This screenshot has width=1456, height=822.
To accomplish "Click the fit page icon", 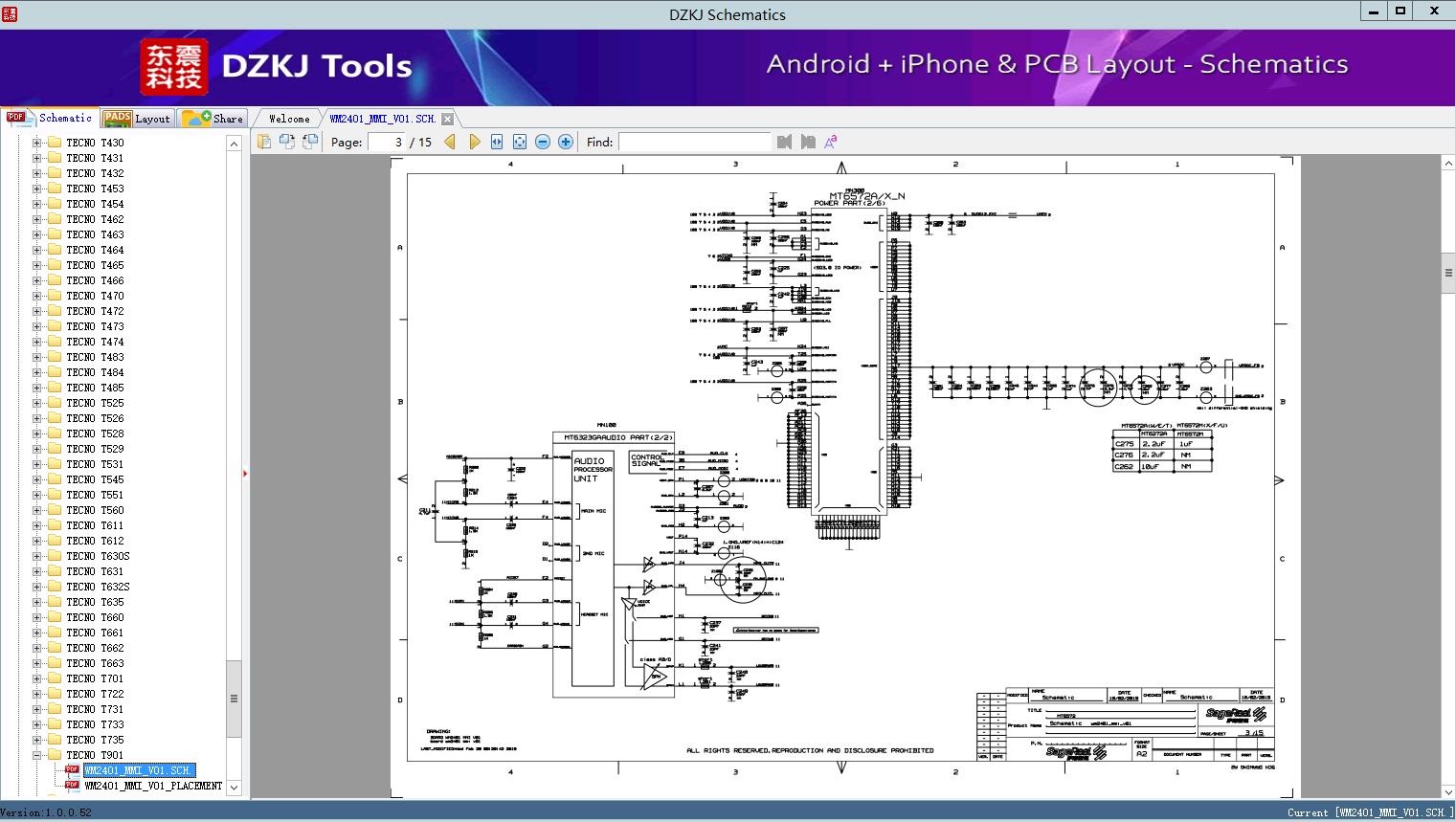I will (x=520, y=142).
